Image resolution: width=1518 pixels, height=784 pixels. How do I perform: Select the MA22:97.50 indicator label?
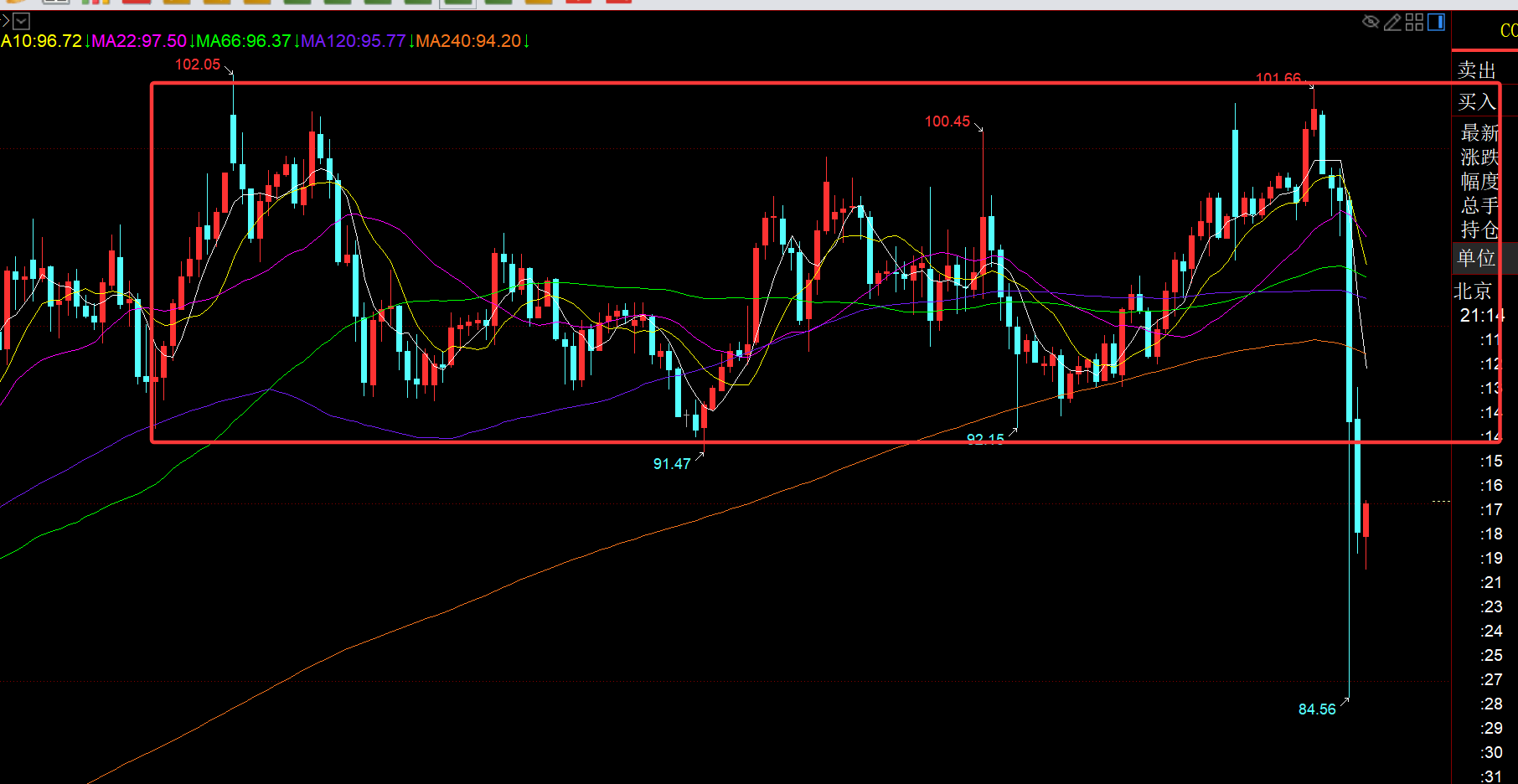click(x=139, y=41)
